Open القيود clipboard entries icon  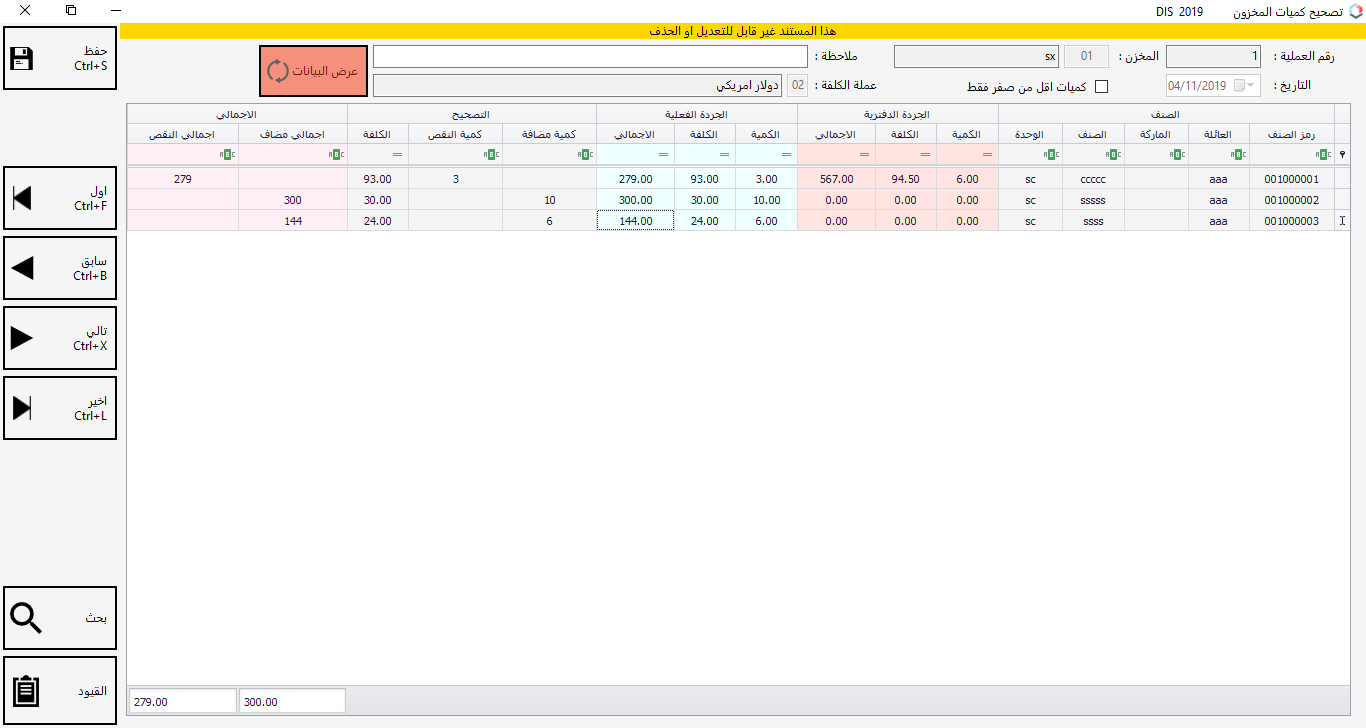[24, 691]
